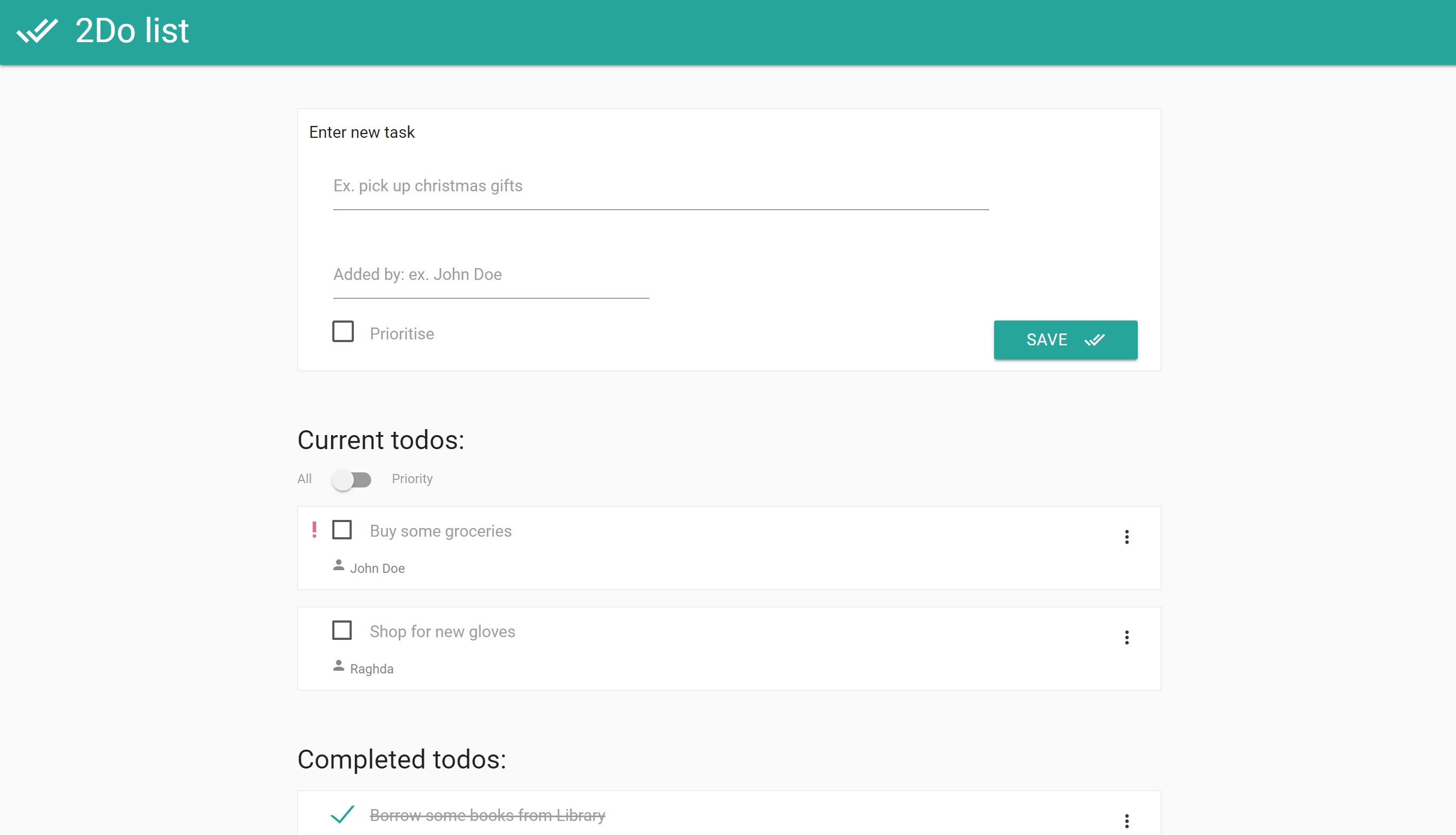This screenshot has height=835, width=1456.
Task: Click teal checkmark on completed Library task
Action: click(342, 814)
